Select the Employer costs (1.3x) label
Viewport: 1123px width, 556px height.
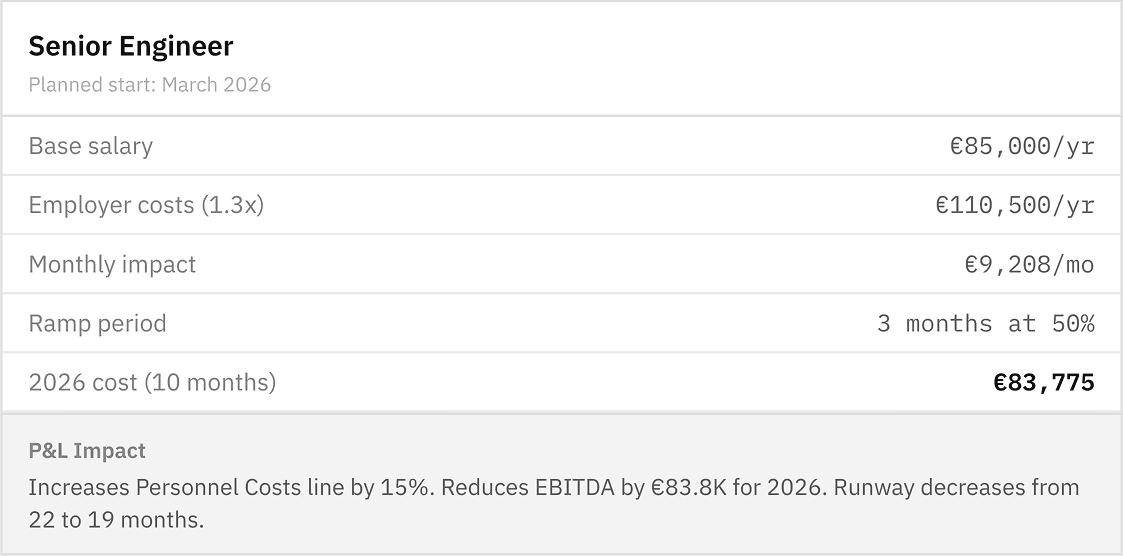146,205
